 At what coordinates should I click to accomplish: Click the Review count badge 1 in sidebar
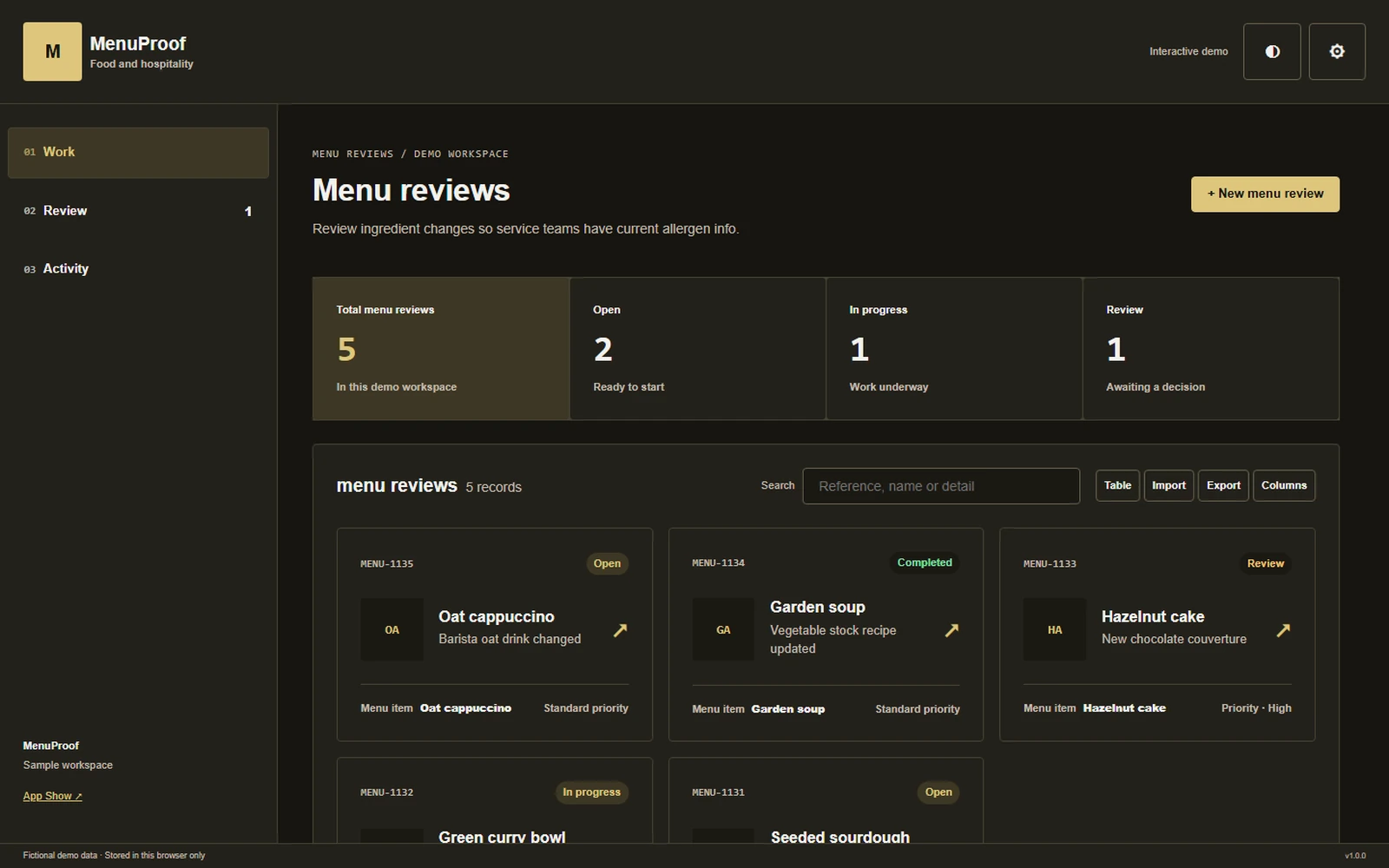248,211
